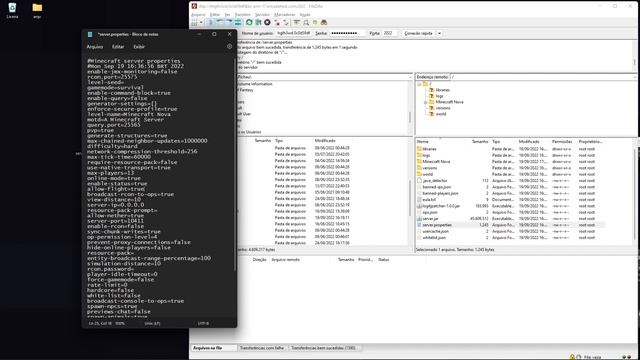Open the Servidor menu in FileZilla
Image resolution: width=640 pixels, height=360 pixels.
coord(262,15)
